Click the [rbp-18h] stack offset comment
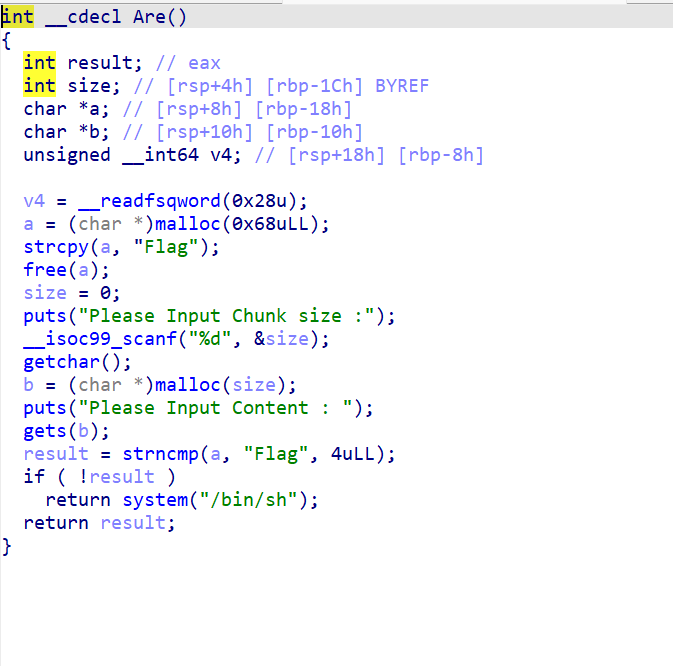This screenshot has width=673, height=666. click(303, 109)
